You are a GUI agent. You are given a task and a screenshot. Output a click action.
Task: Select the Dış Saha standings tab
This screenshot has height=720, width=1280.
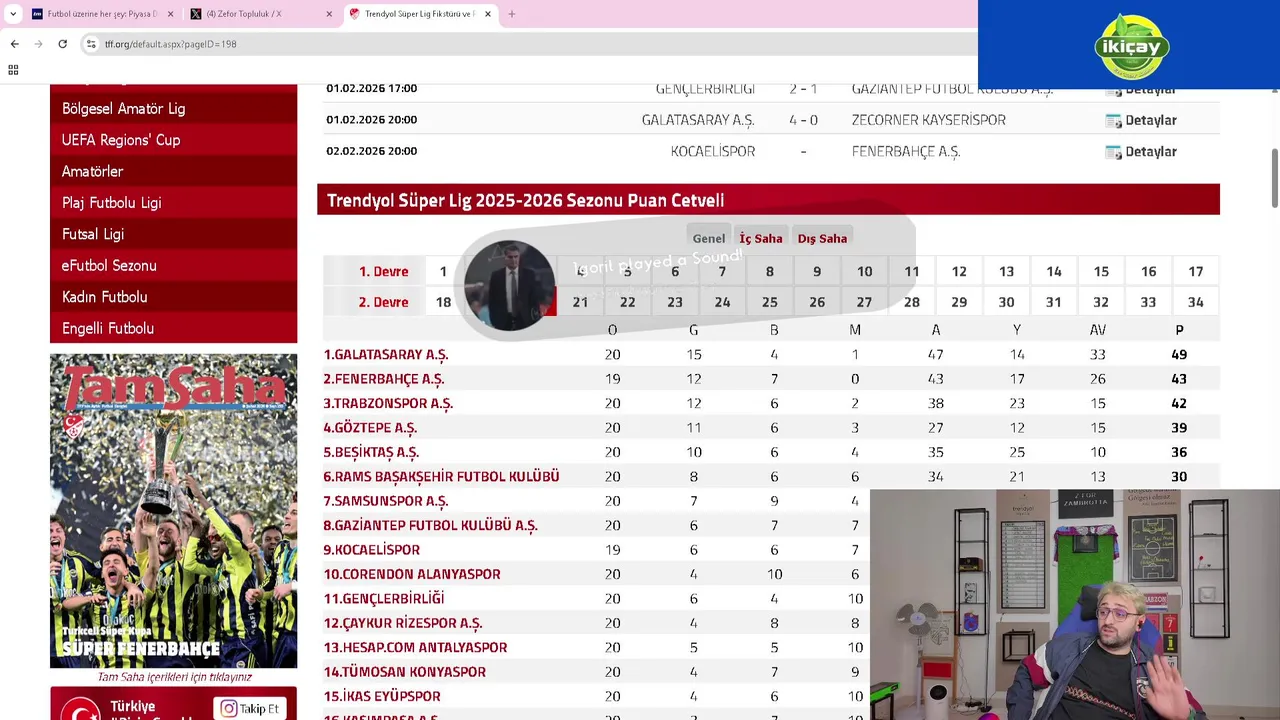[822, 238]
